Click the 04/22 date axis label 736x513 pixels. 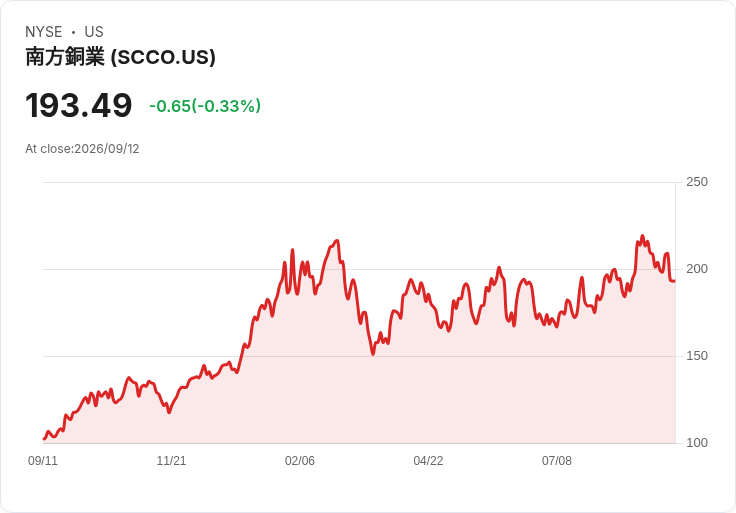(x=428, y=461)
